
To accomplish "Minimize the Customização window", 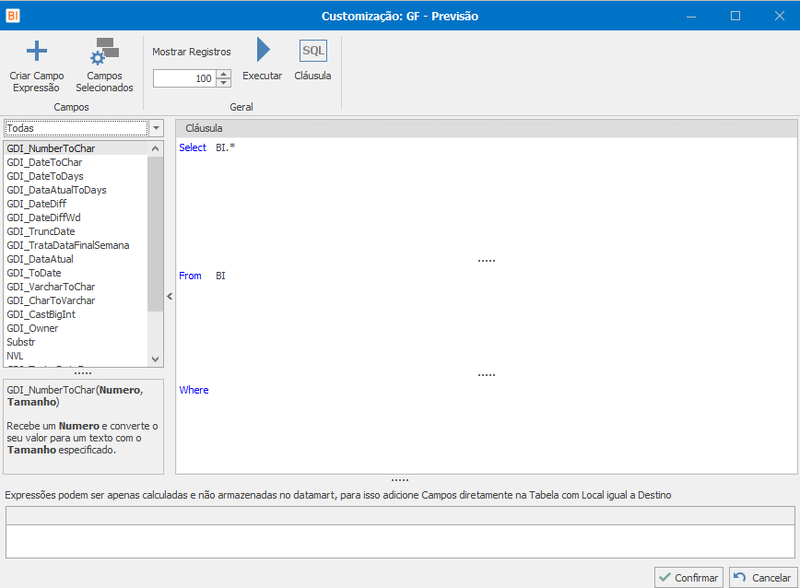I will click(691, 16).
